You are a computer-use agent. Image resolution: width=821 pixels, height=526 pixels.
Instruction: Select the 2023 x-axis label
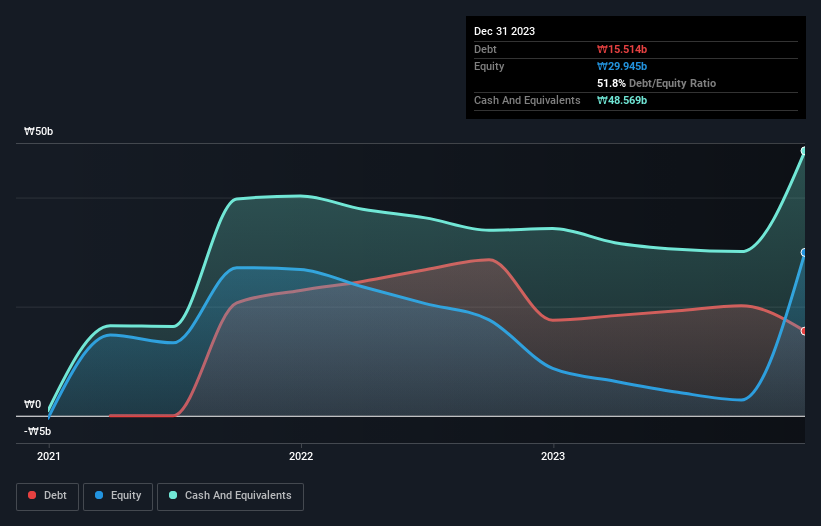[553, 456]
